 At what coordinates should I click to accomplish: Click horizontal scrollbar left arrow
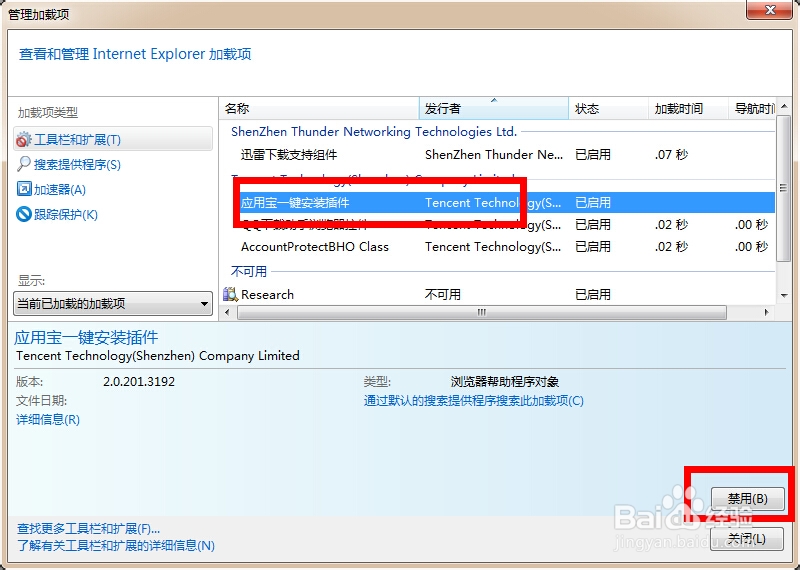point(227,312)
